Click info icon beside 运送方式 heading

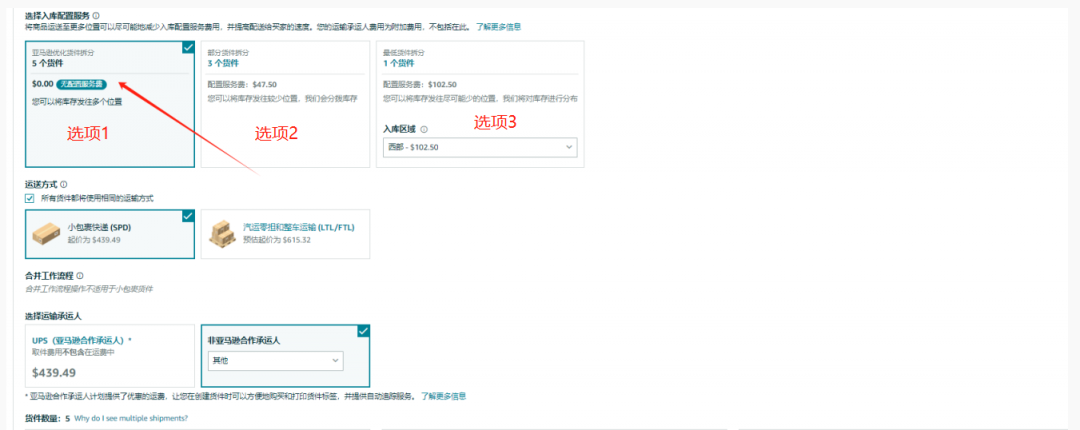click(63, 185)
